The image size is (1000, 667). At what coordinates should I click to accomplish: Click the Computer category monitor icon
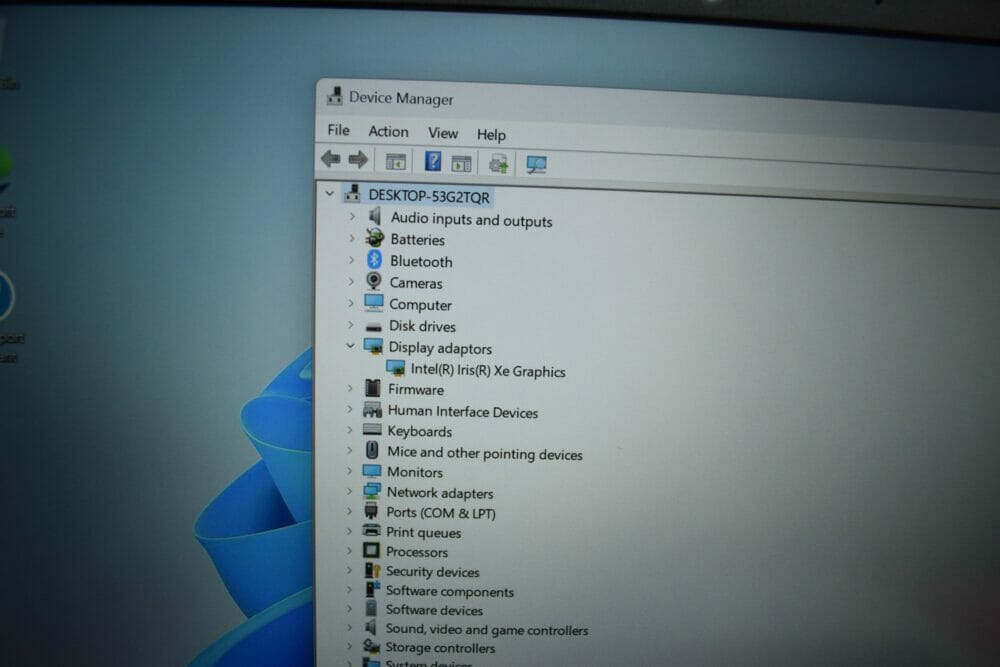(x=374, y=302)
